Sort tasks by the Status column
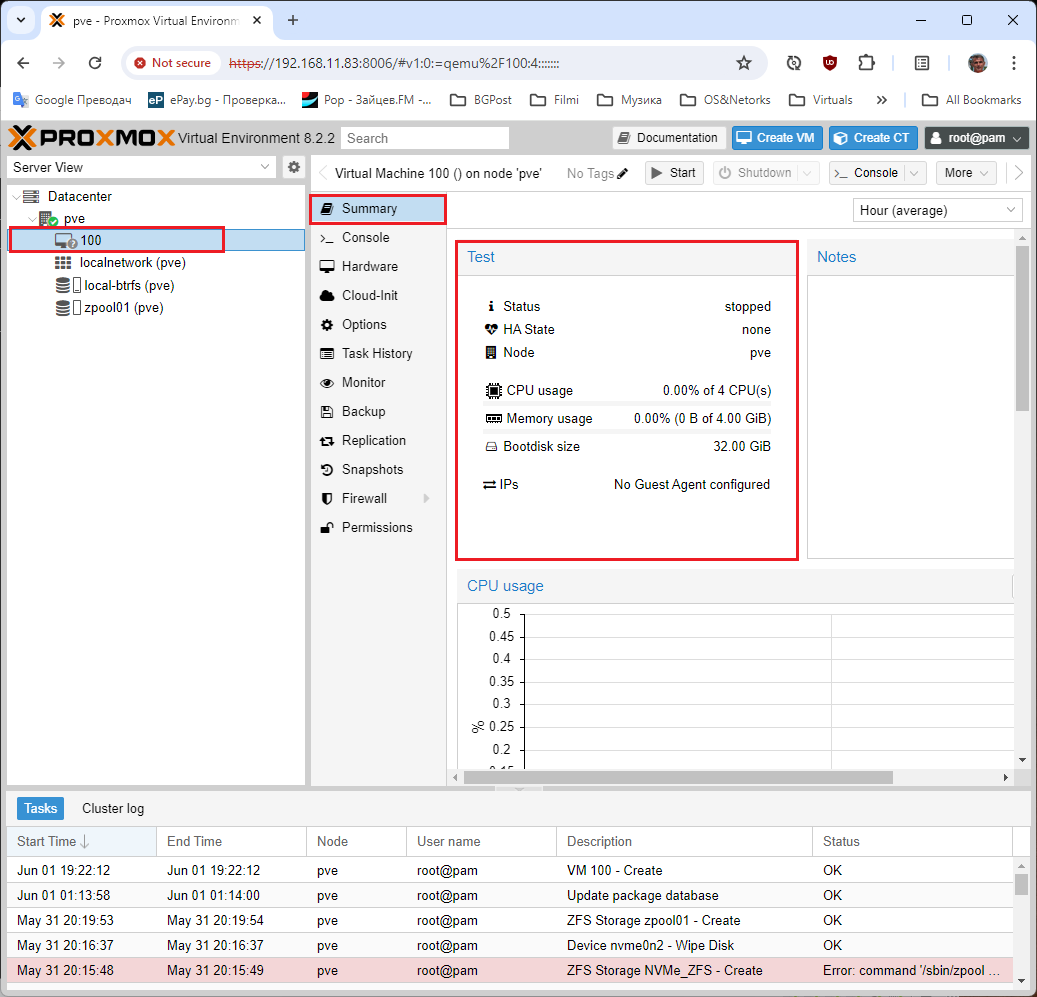The width and height of the screenshot is (1037, 997). point(912,841)
